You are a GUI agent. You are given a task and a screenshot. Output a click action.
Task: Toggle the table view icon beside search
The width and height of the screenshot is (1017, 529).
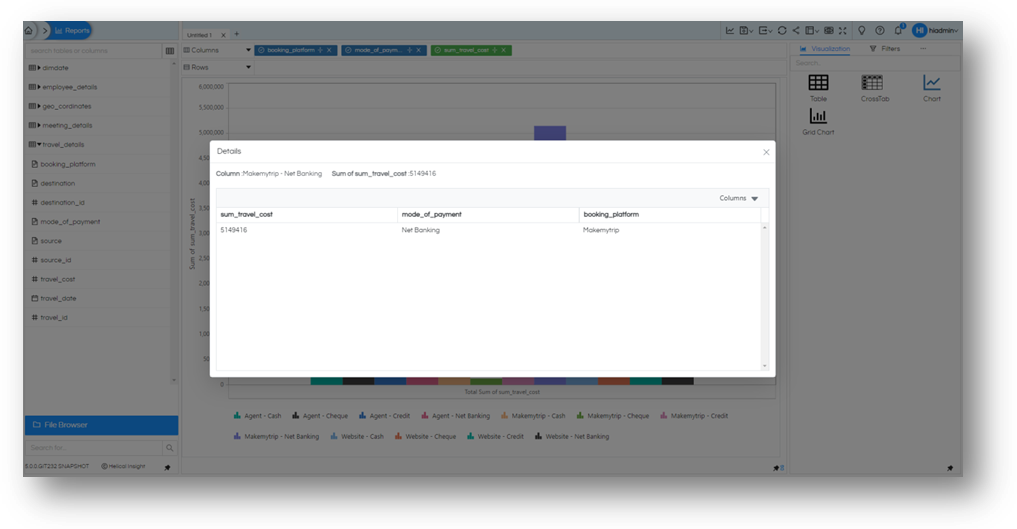tap(170, 51)
